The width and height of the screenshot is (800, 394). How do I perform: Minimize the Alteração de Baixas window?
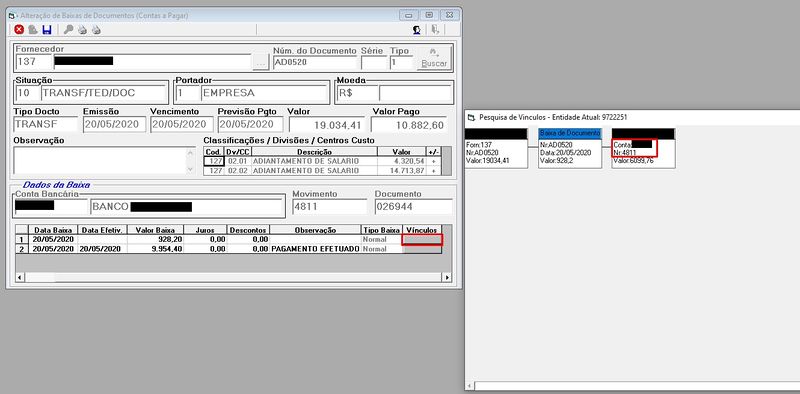409,15
